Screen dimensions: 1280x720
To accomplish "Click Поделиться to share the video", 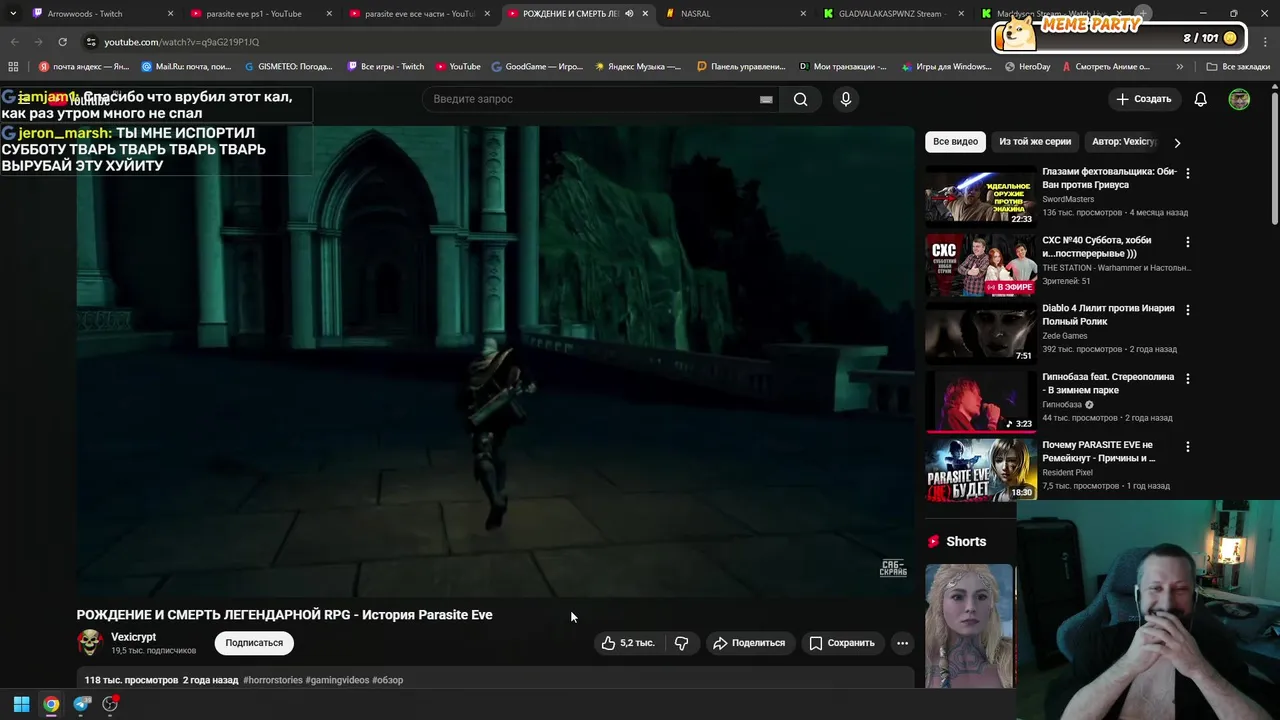I will (x=749, y=643).
